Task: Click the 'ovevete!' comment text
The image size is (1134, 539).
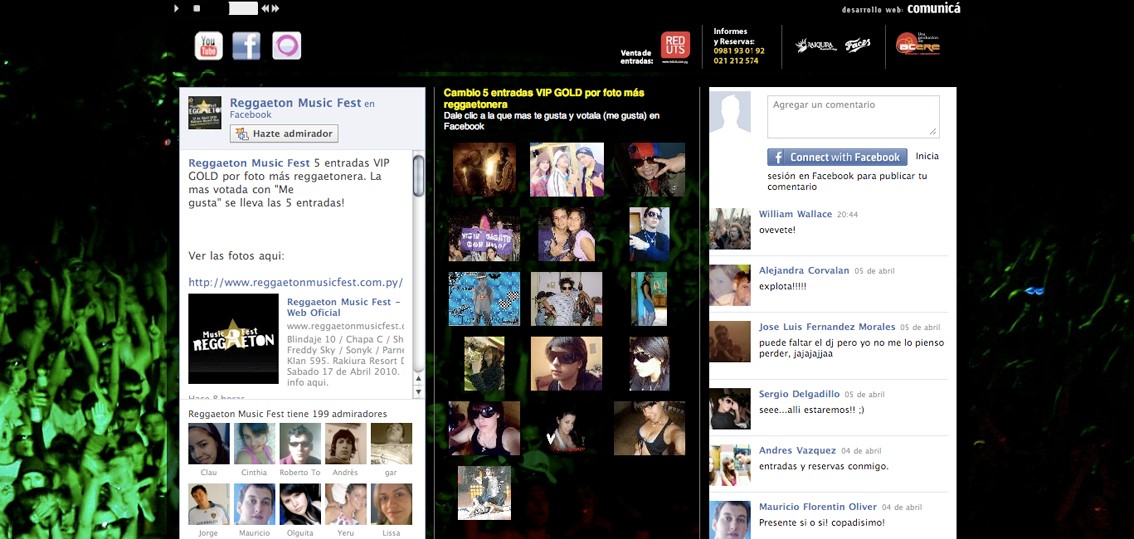Action: click(777, 229)
